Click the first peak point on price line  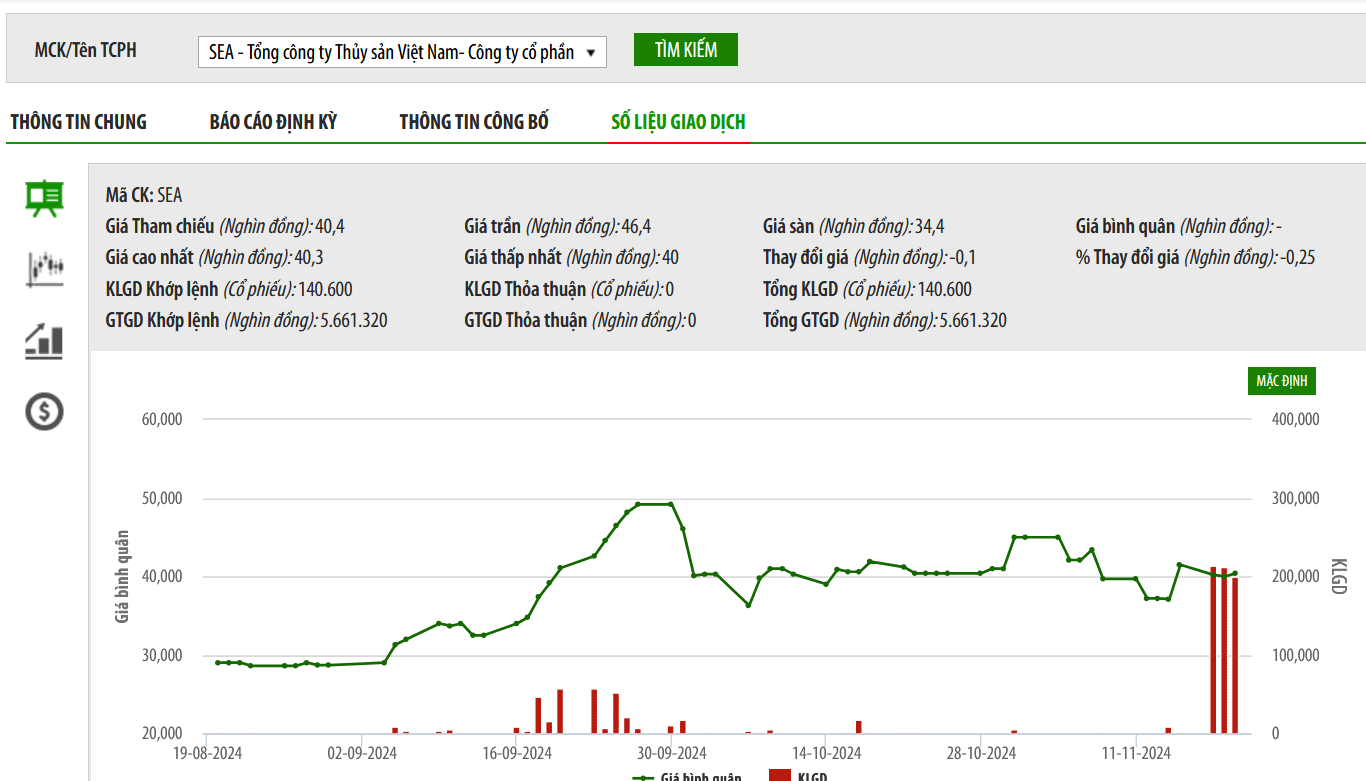pyautogui.click(x=638, y=504)
